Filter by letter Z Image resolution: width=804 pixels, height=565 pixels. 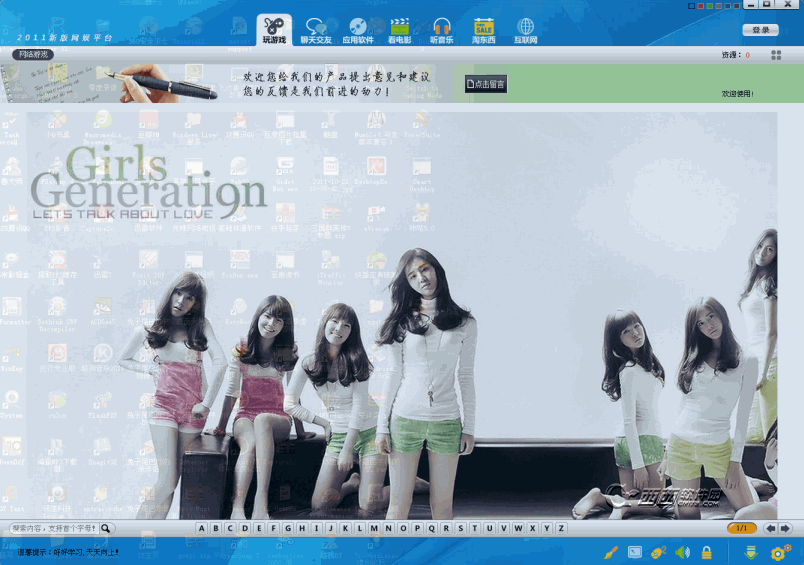(x=561, y=528)
